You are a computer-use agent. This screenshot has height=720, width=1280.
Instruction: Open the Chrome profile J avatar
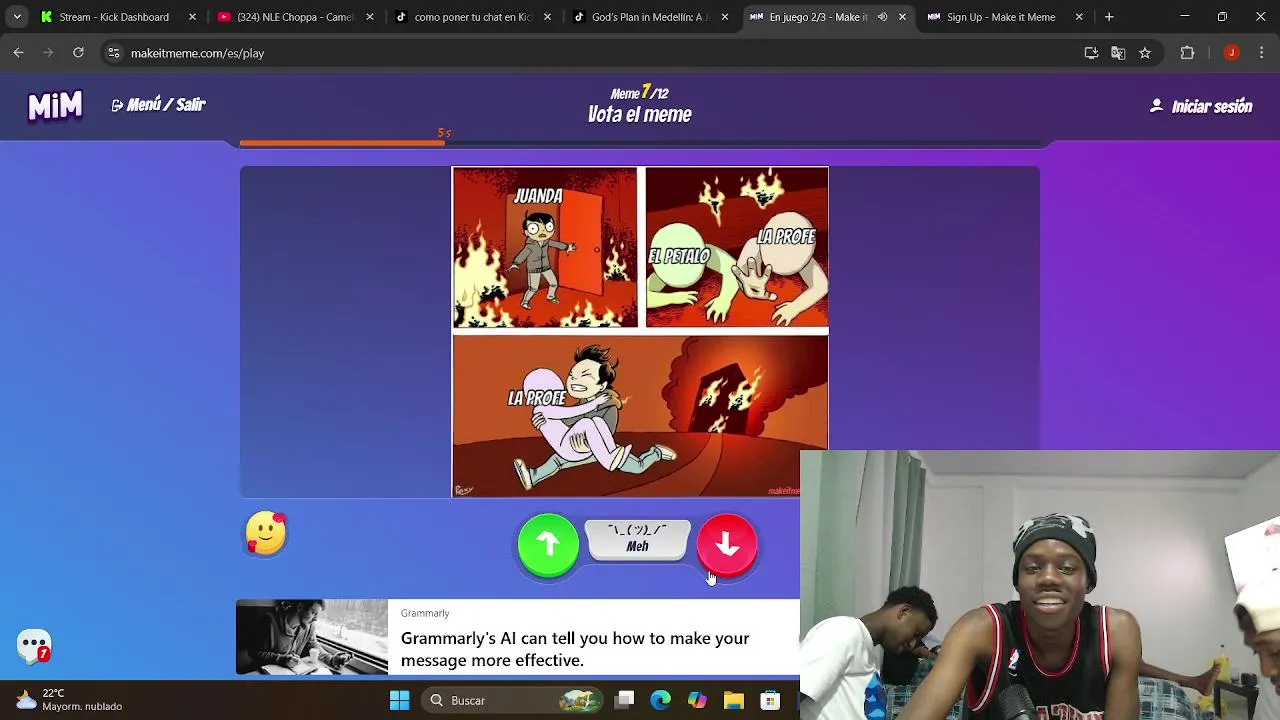click(x=1231, y=53)
